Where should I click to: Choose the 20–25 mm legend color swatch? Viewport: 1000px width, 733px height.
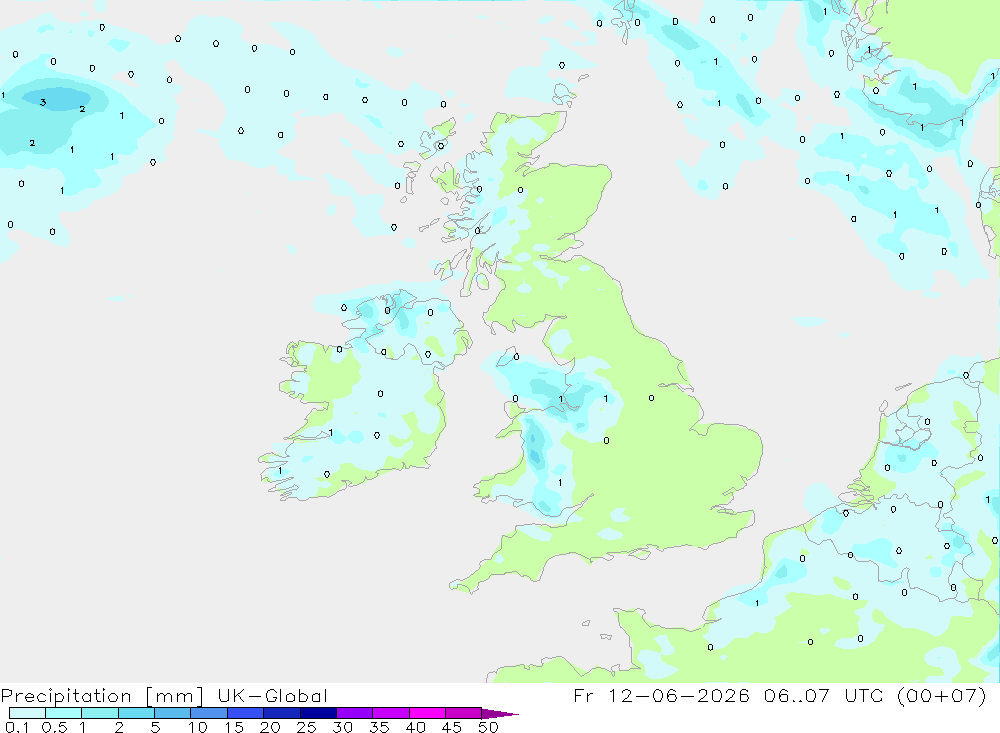282,713
